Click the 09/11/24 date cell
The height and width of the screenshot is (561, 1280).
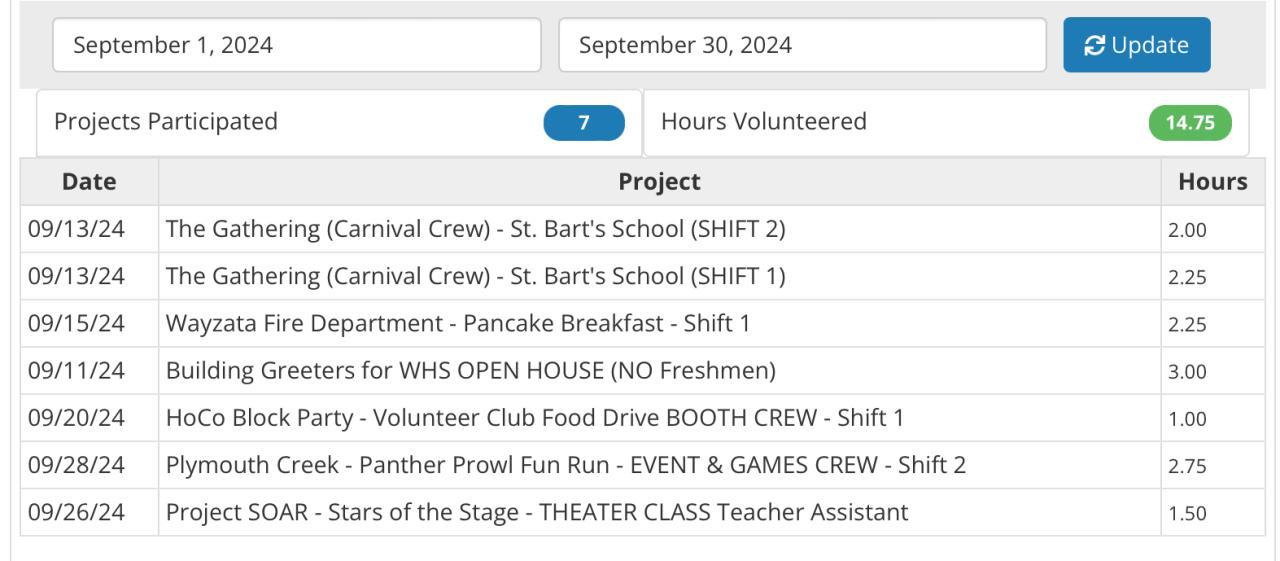point(77,371)
